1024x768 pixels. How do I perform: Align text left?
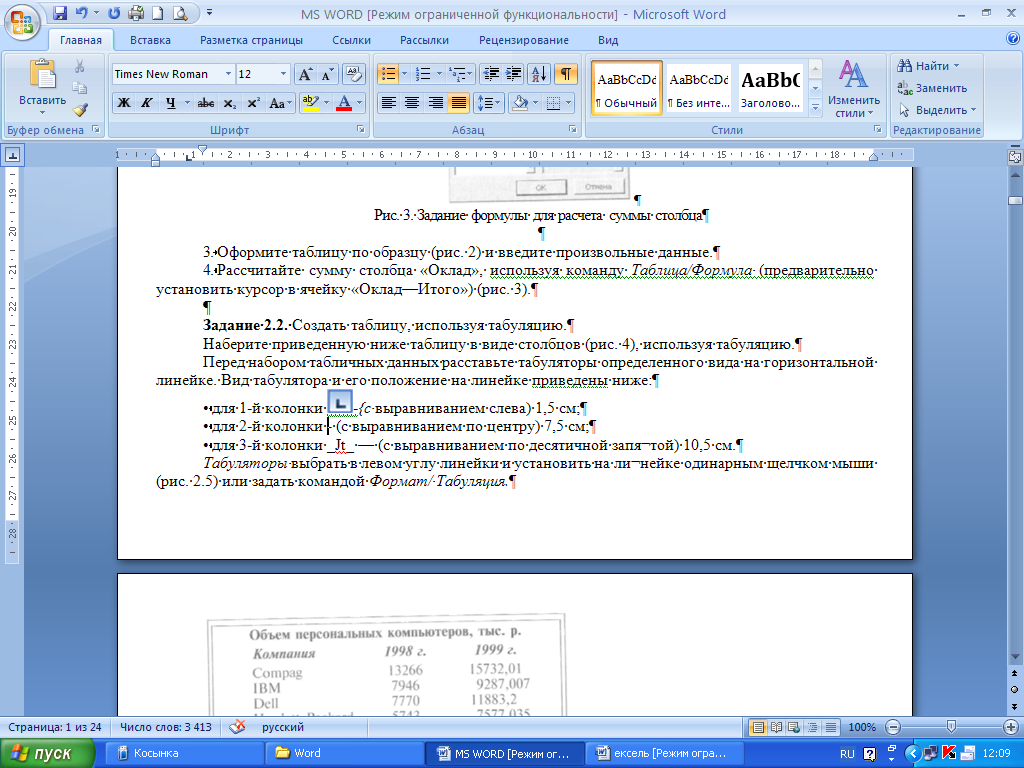389,103
